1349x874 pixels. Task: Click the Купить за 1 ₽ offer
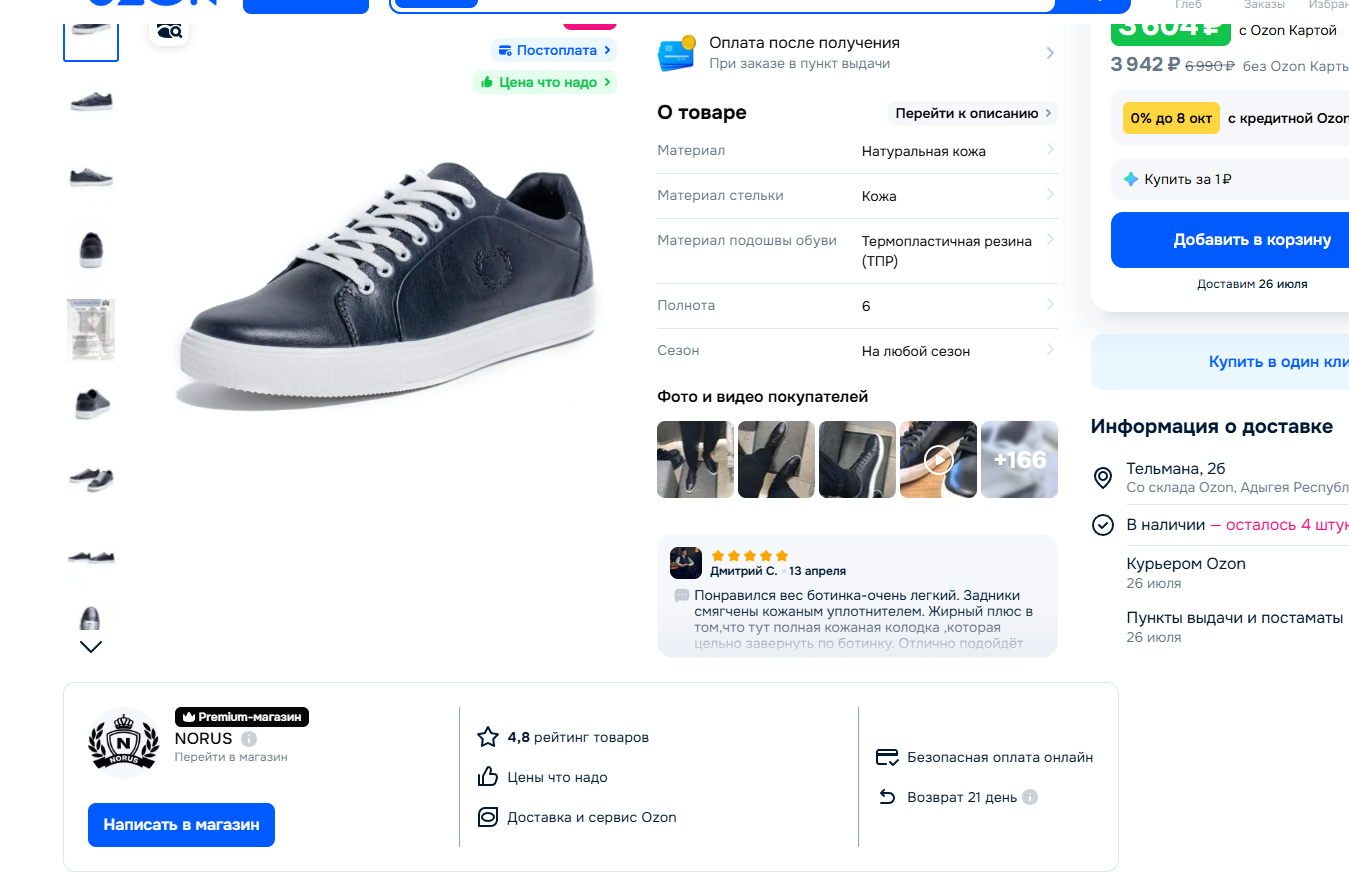[1230, 179]
